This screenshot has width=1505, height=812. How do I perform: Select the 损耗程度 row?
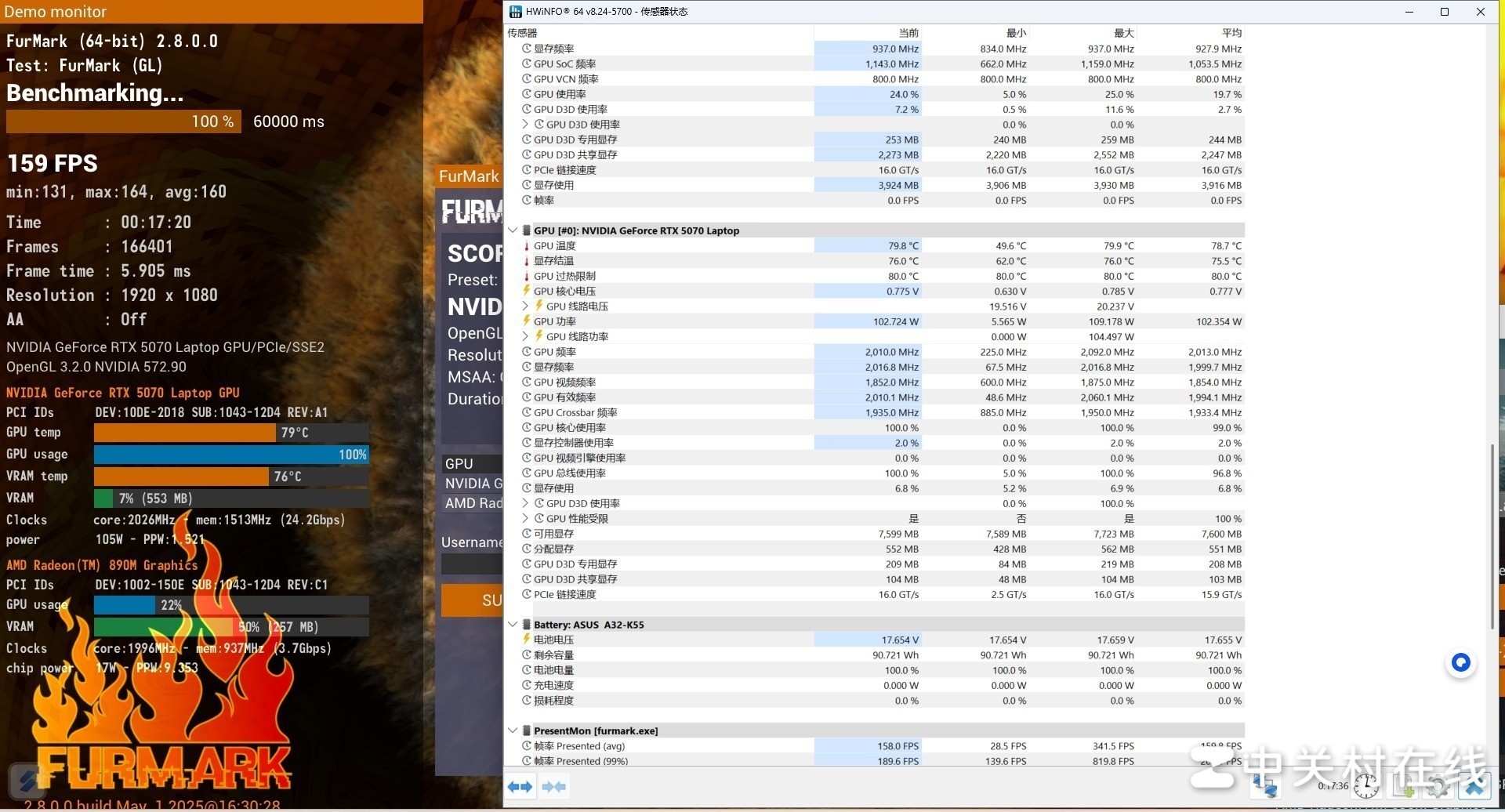[x=875, y=701]
